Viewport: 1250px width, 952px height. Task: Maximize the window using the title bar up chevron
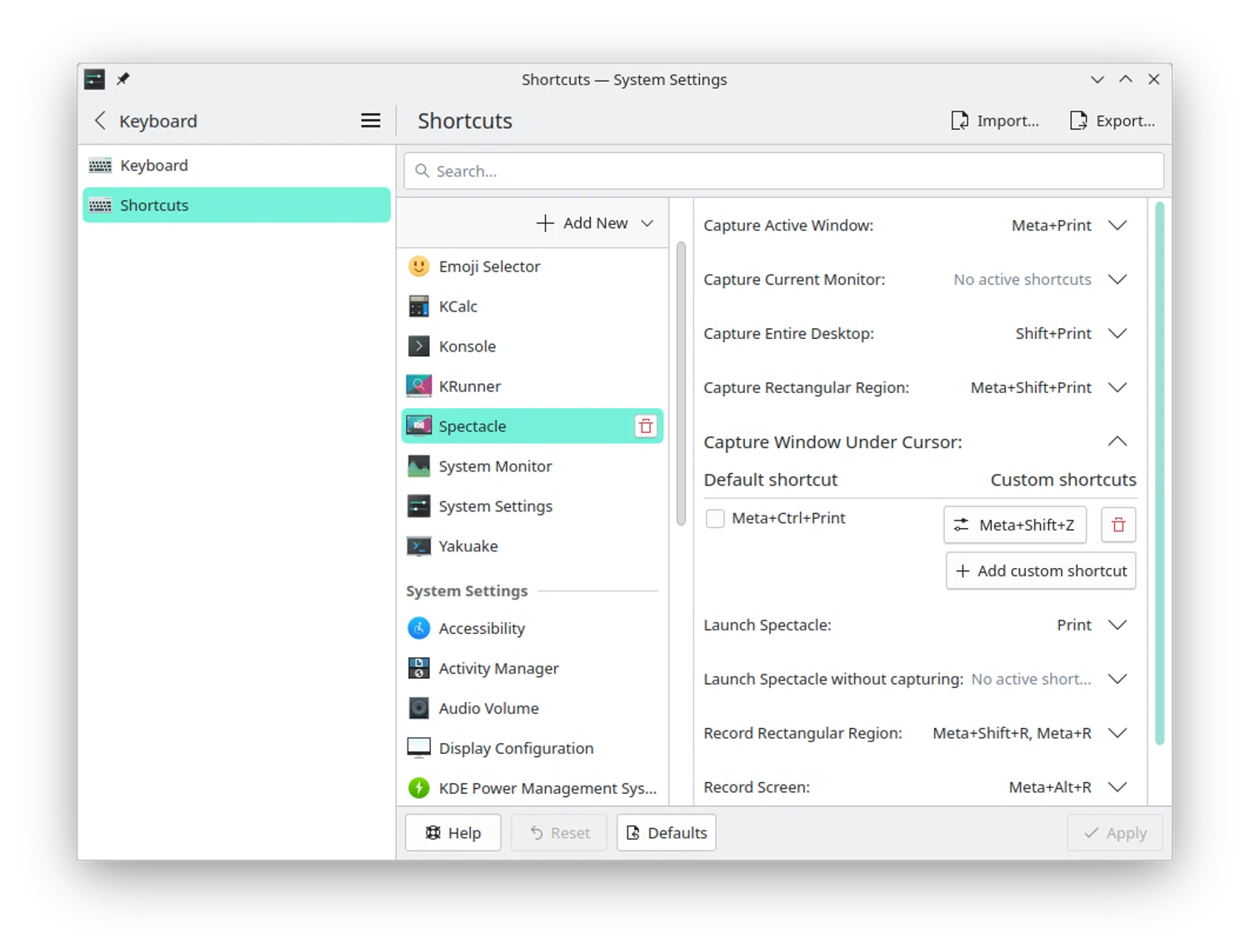[x=1126, y=79]
